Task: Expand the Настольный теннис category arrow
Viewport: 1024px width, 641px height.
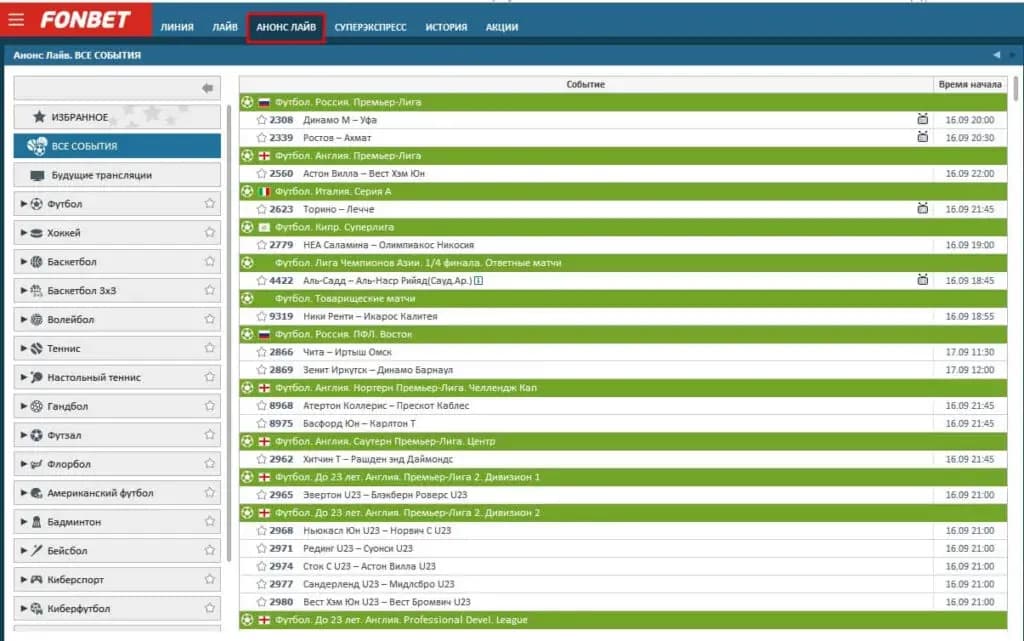Action: (x=24, y=377)
